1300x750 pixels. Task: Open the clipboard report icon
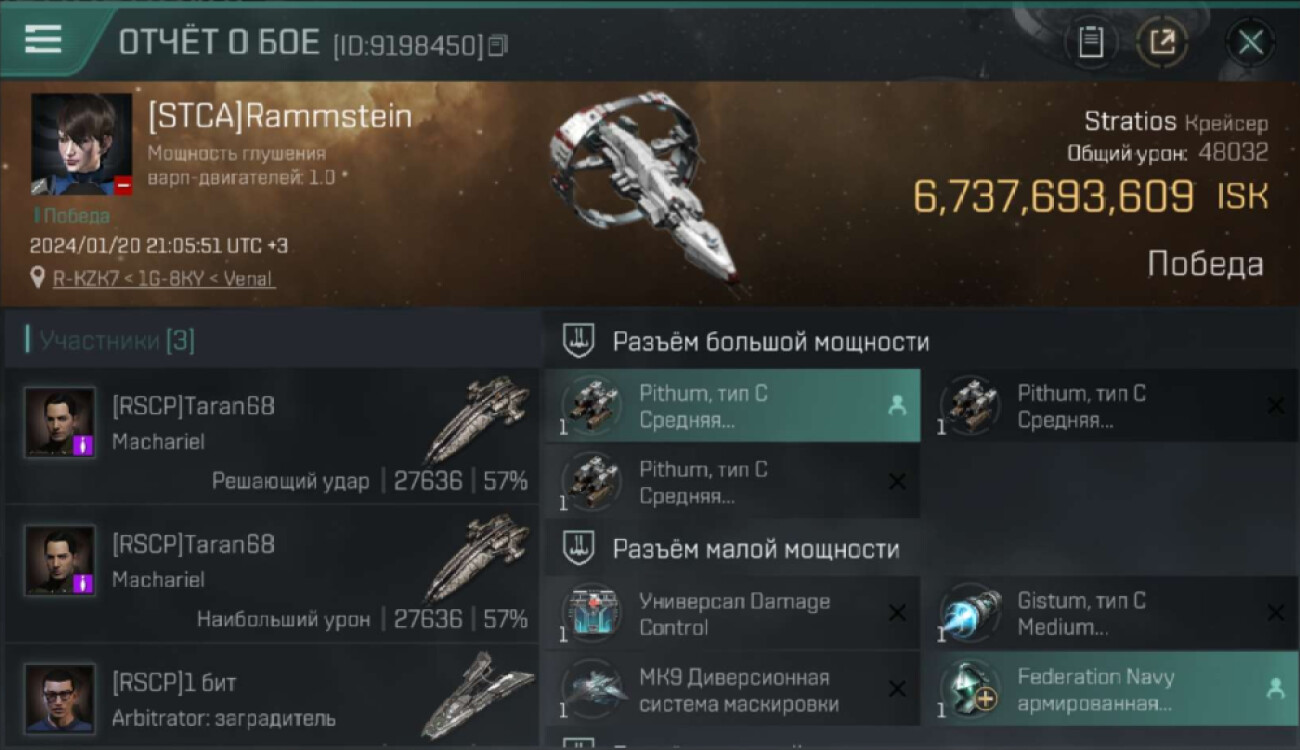[1090, 42]
